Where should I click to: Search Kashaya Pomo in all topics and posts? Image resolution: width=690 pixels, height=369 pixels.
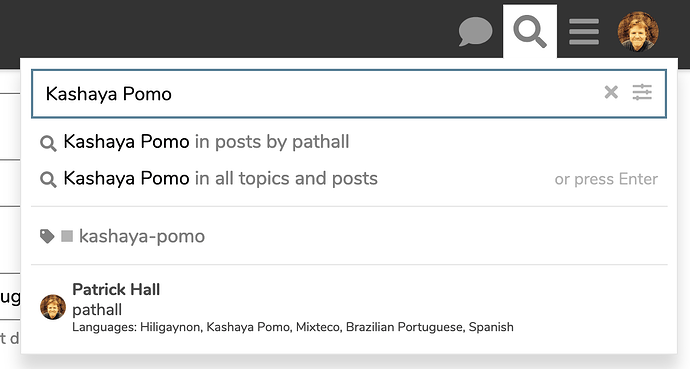point(349,179)
